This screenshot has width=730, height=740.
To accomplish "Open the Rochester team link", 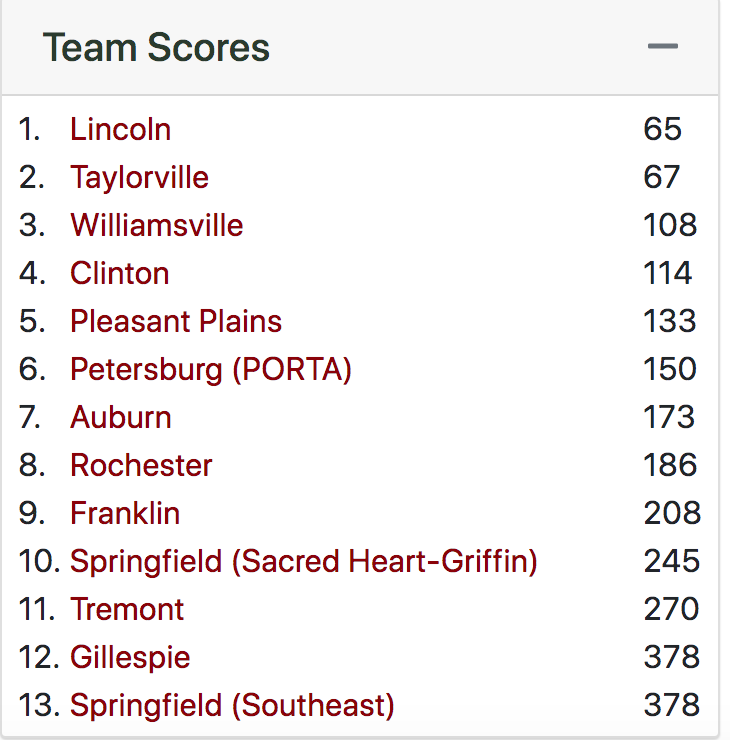I will coord(141,465).
